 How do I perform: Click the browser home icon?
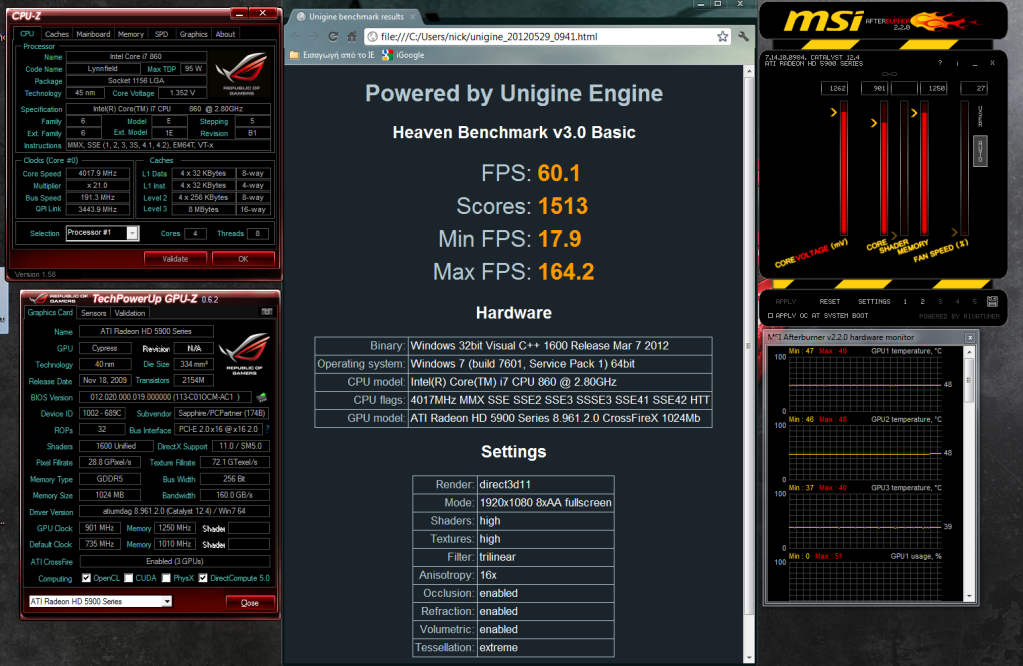point(352,37)
